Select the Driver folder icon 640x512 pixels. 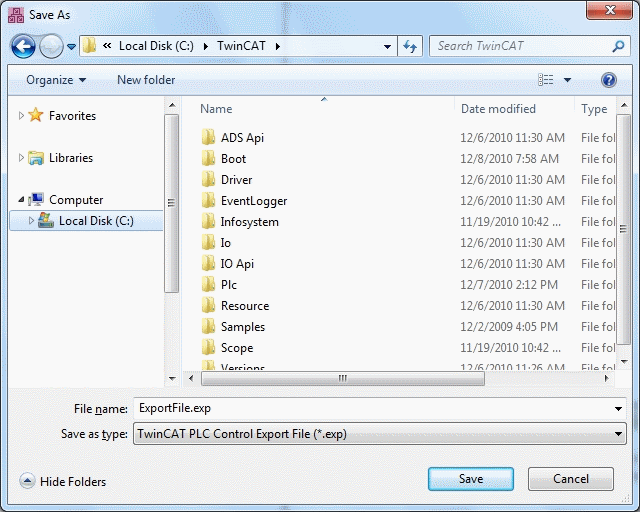point(208,179)
